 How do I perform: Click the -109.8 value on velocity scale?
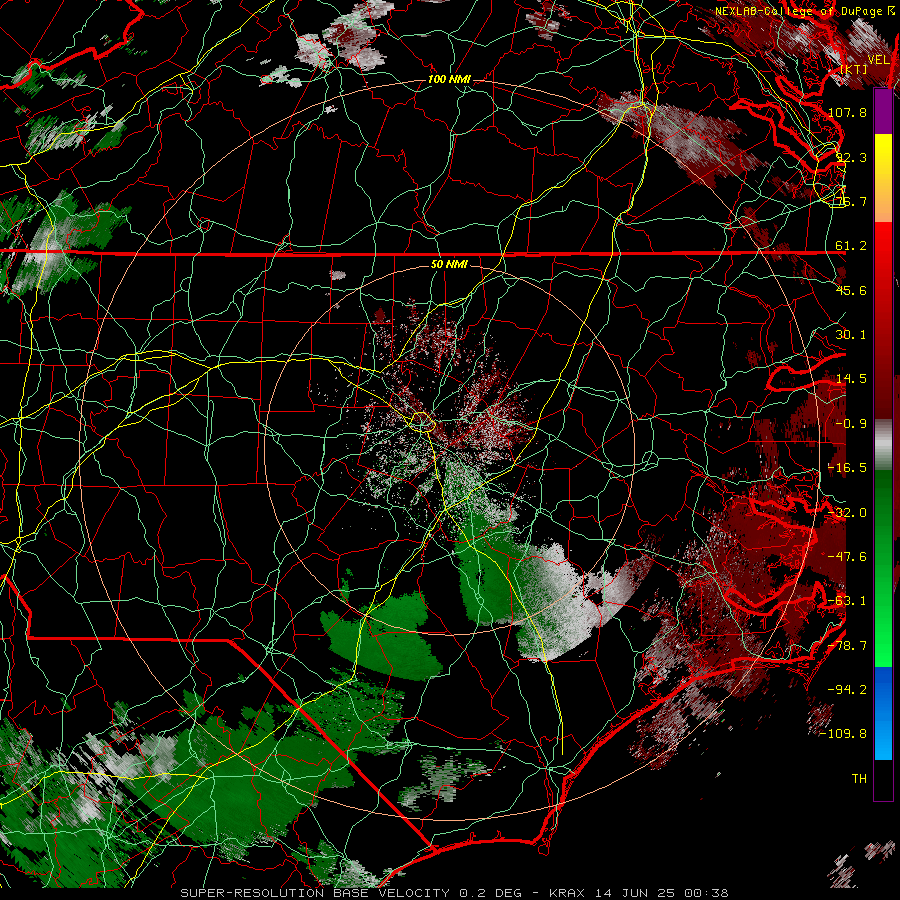coord(843,734)
